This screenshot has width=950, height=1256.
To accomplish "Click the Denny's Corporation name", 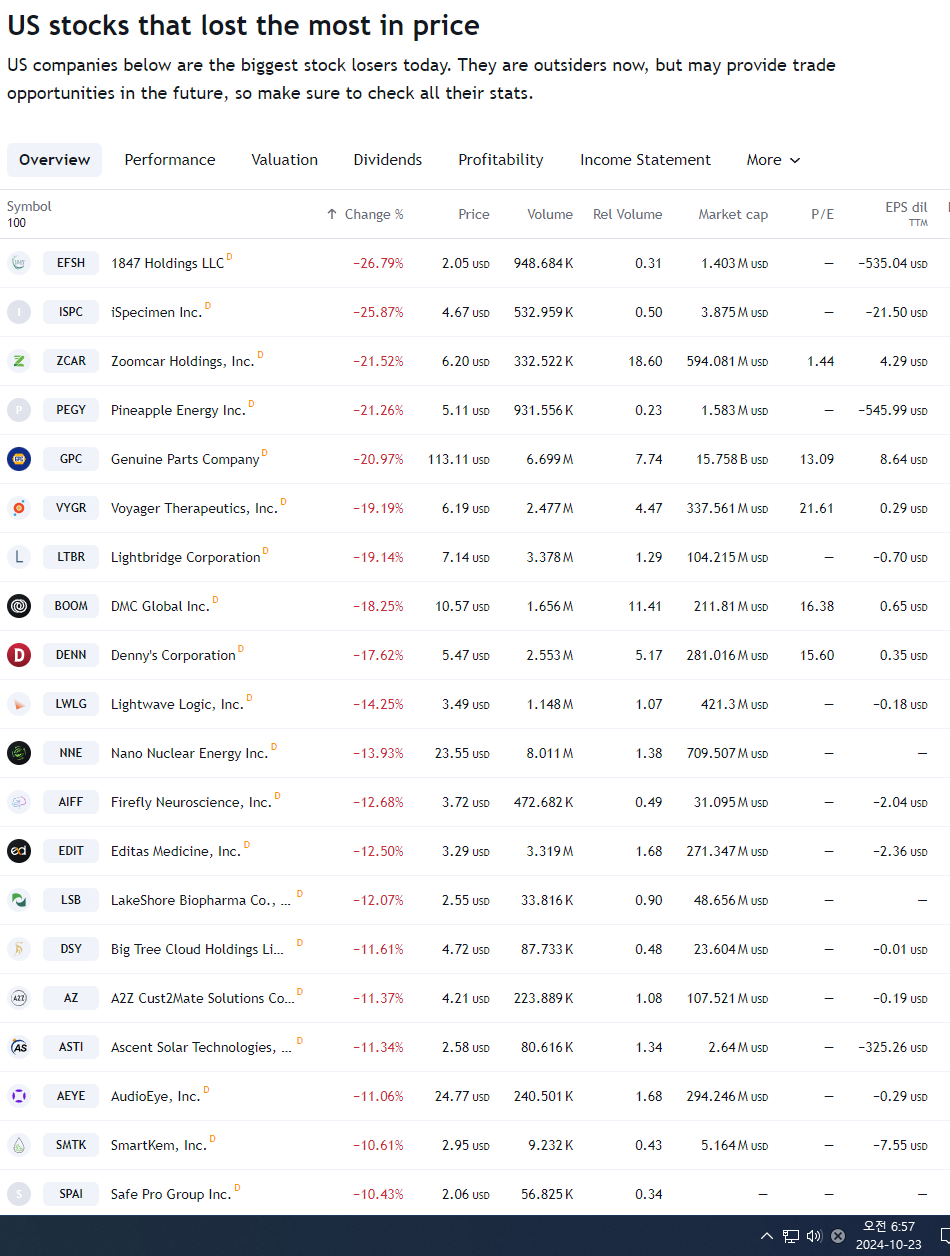I will (x=173, y=655).
